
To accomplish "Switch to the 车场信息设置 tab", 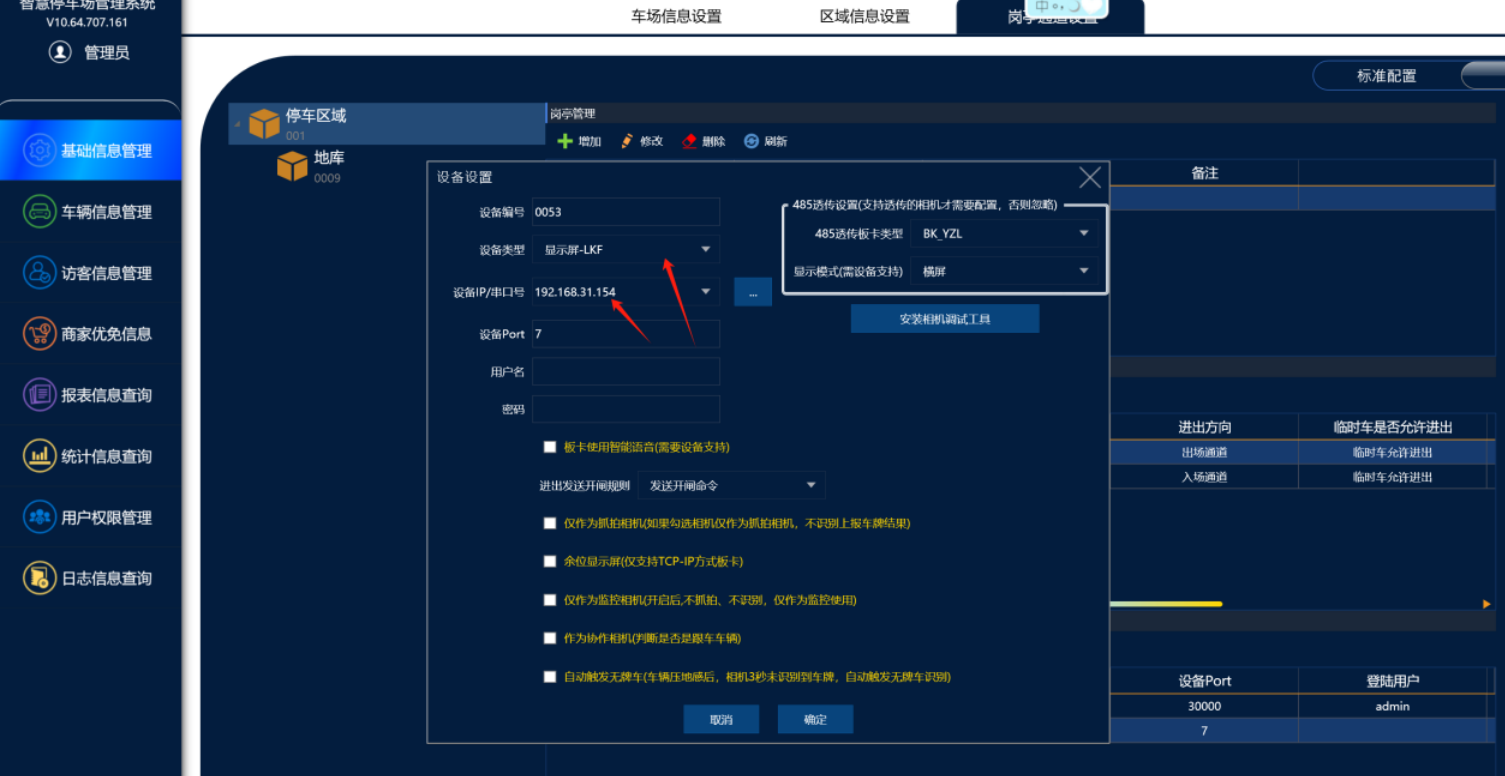I will [x=676, y=16].
